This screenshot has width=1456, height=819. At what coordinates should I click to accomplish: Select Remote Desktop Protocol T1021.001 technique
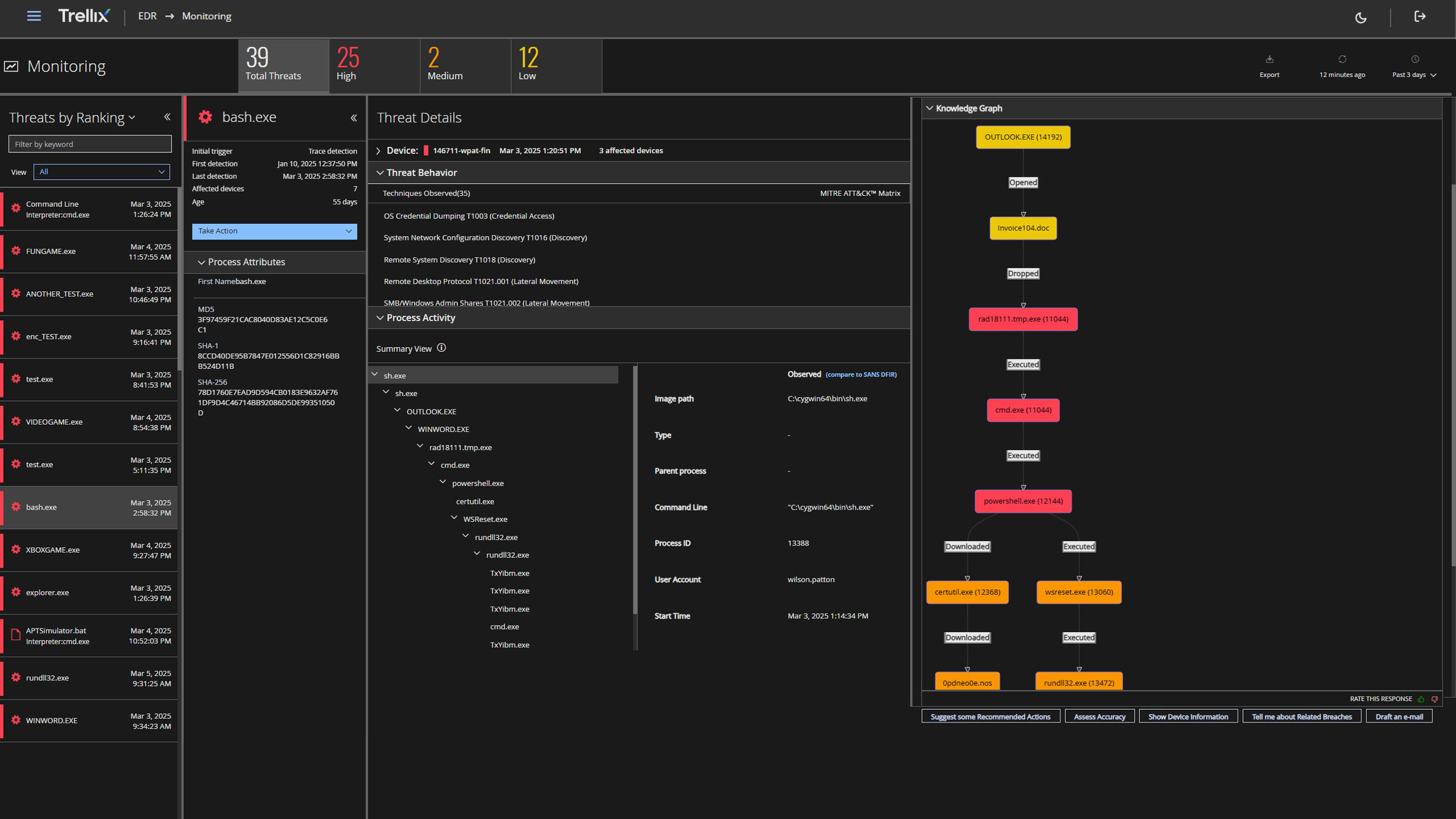click(x=481, y=281)
